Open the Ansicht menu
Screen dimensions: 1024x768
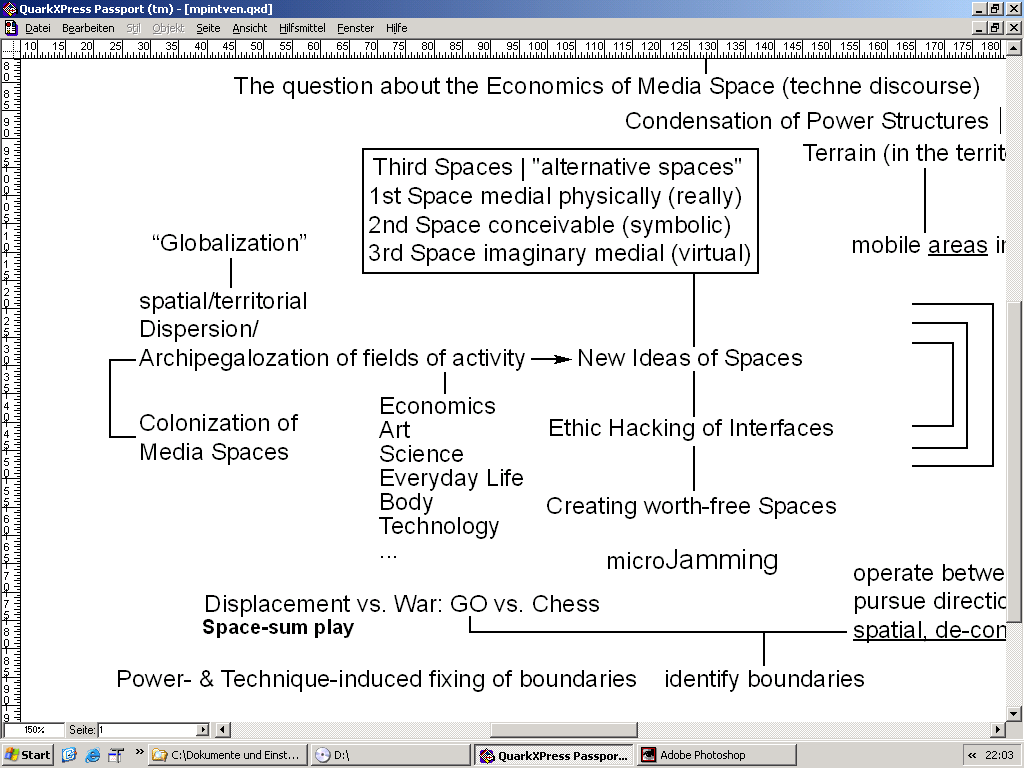(250, 28)
